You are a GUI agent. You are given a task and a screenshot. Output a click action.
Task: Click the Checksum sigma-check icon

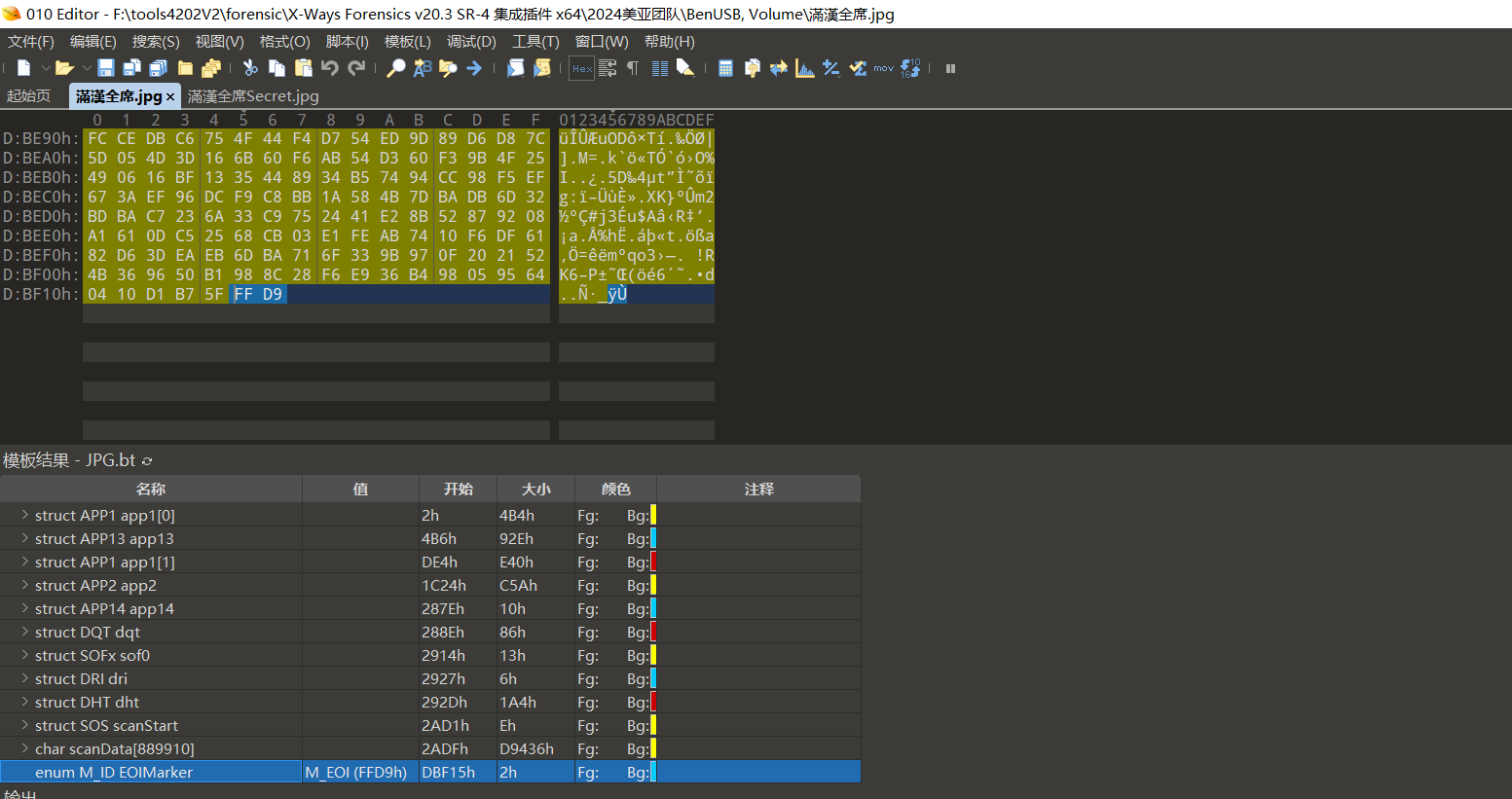pos(857,68)
